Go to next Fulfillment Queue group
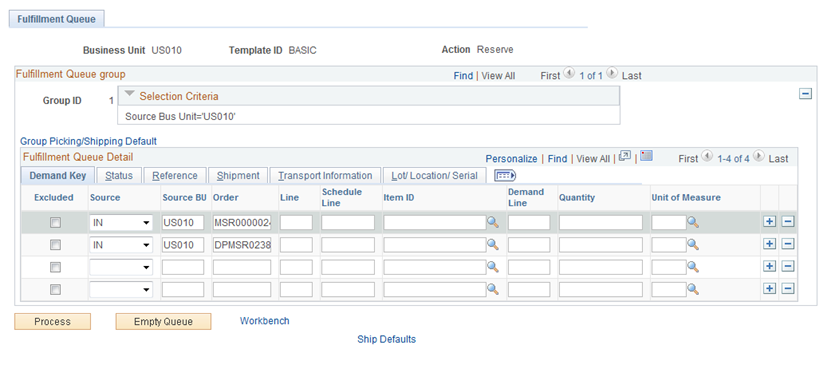 tap(611, 74)
